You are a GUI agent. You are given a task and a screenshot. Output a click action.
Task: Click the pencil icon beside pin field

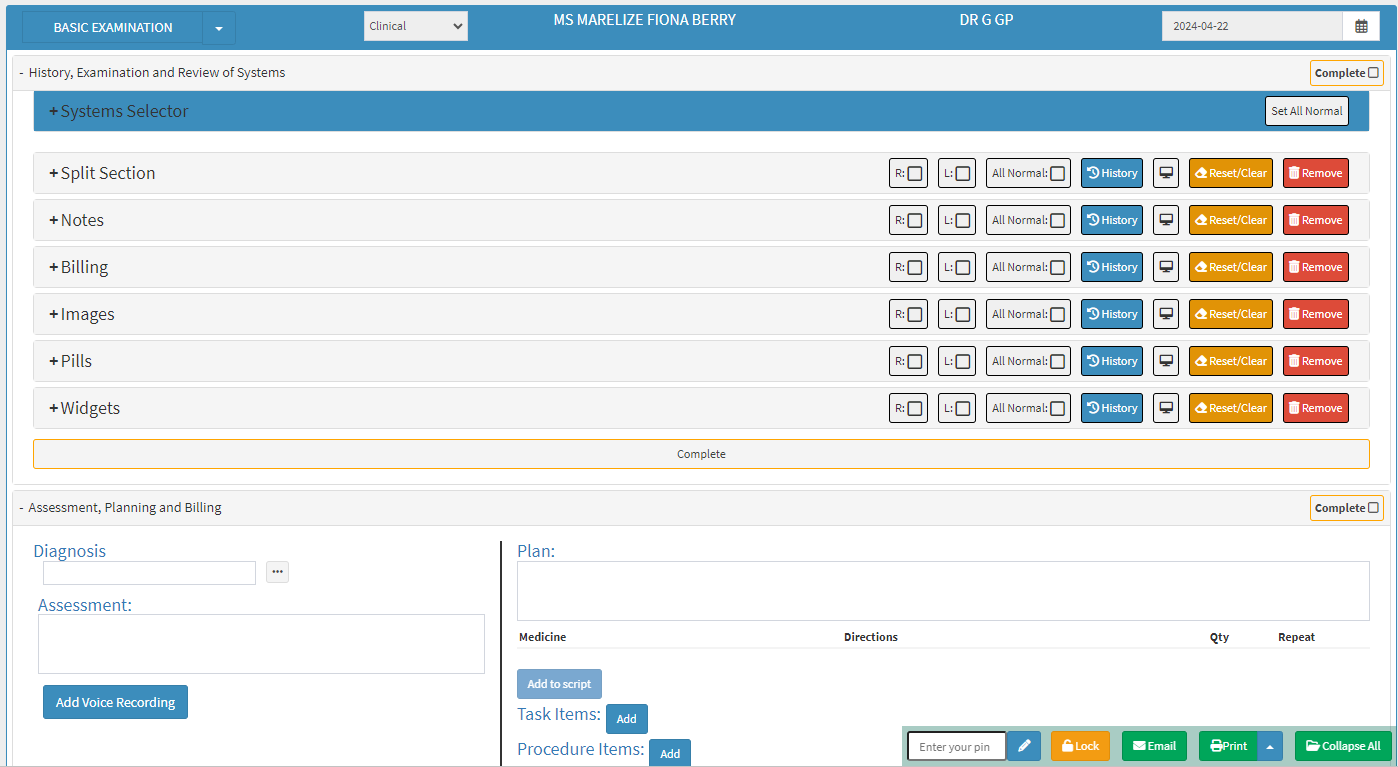pyautogui.click(x=1024, y=746)
